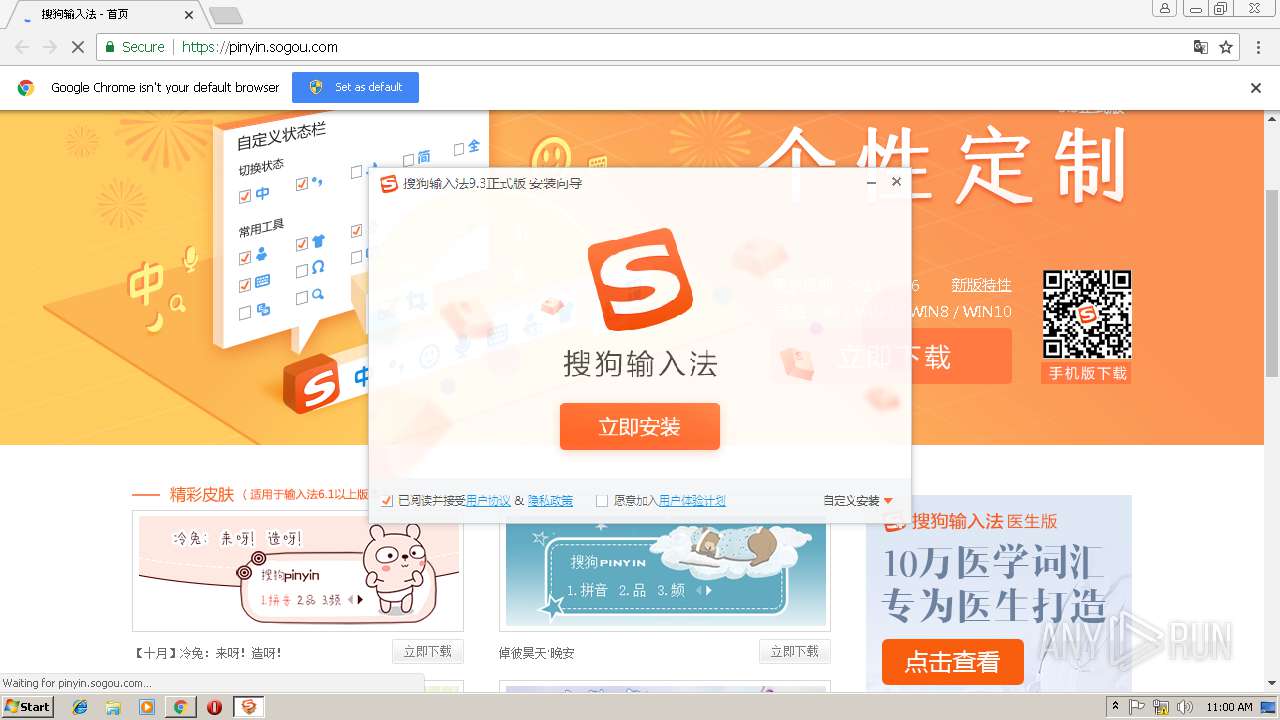The width and height of the screenshot is (1280, 720).
Task: Expand the 自定义安装 custom install options
Action: 858,501
